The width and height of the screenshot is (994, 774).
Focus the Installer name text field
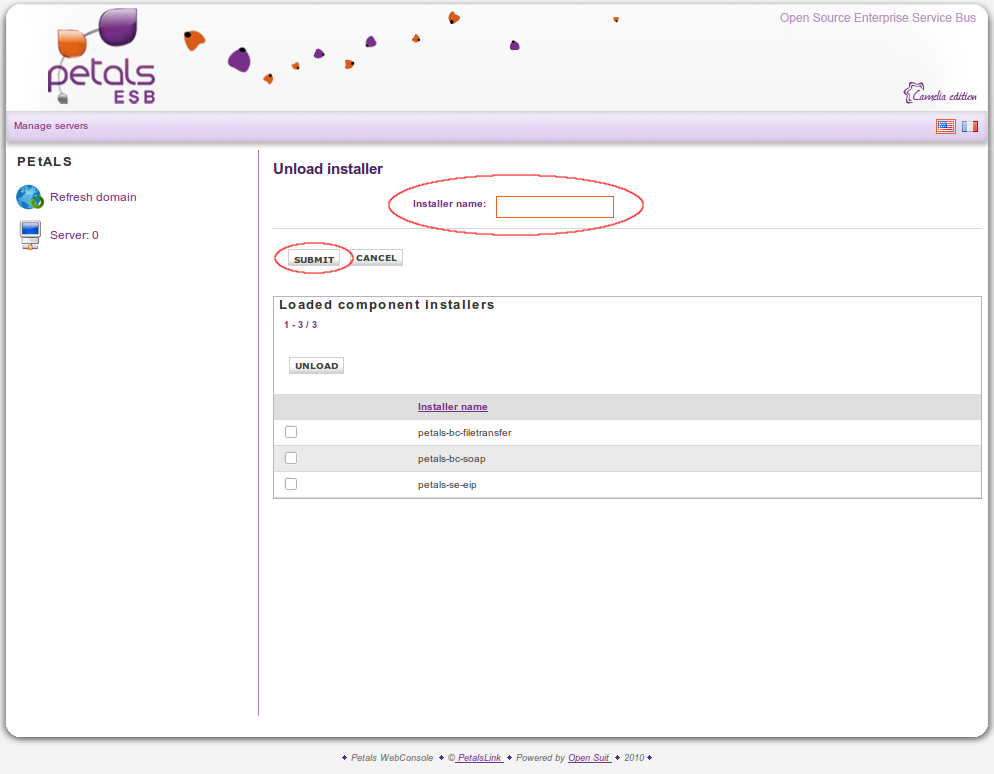(x=554, y=207)
